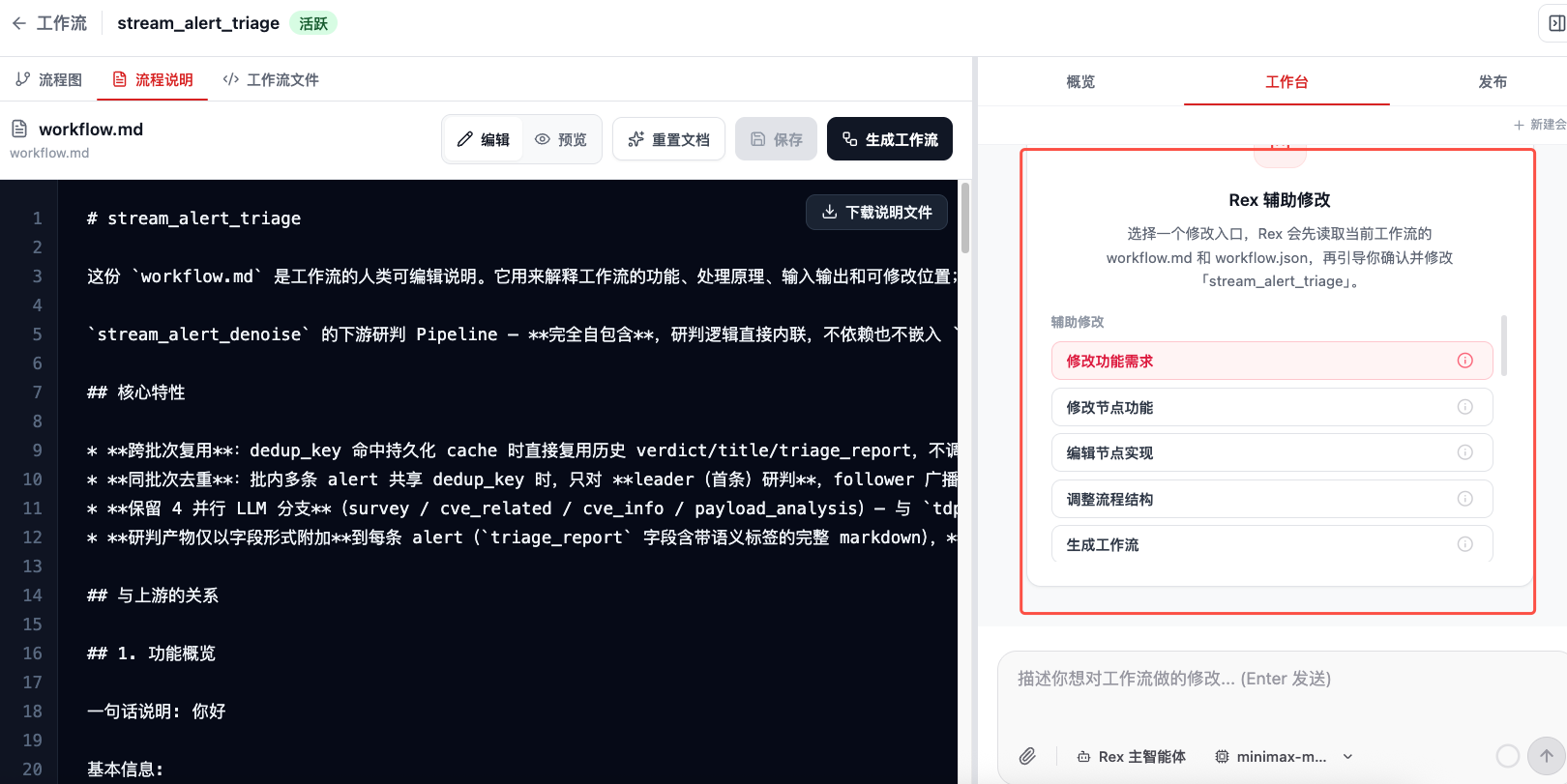The width and height of the screenshot is (1567, 784).
Task: Click the '# stream_alert_triage' heading line
Action: 193,218
